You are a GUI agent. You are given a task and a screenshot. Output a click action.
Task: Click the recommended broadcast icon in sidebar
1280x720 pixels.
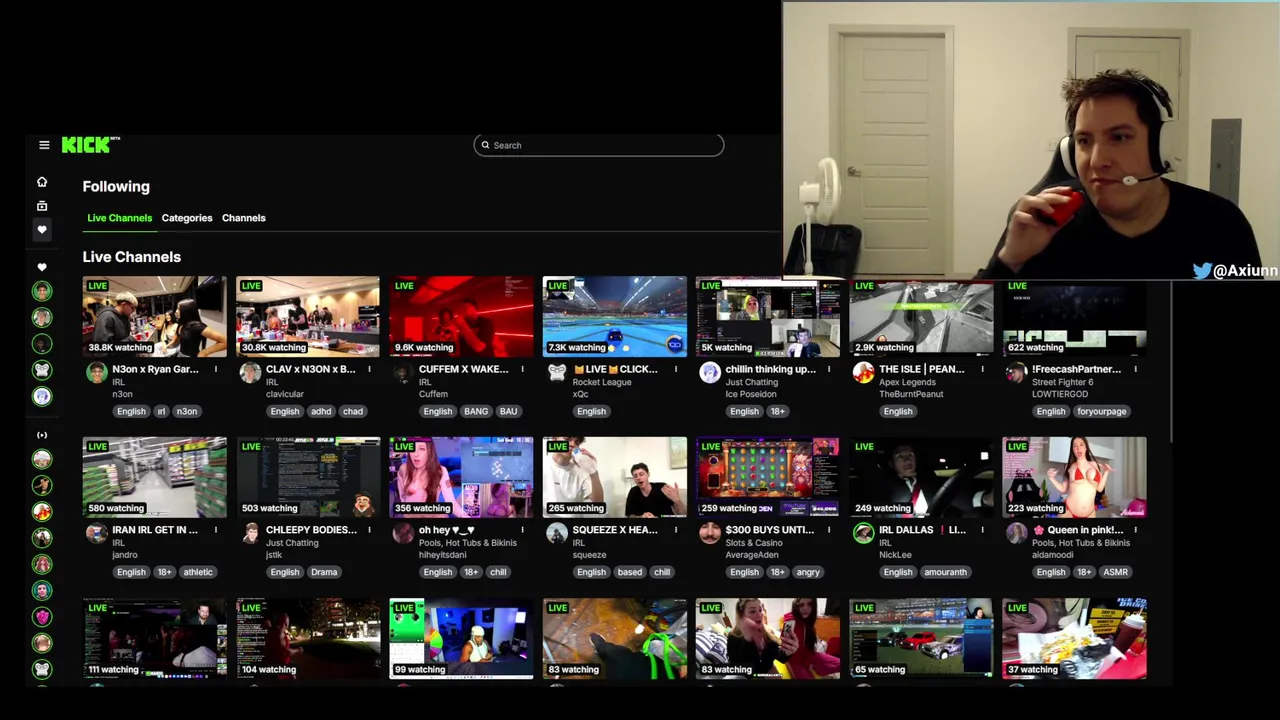(42, 435)
